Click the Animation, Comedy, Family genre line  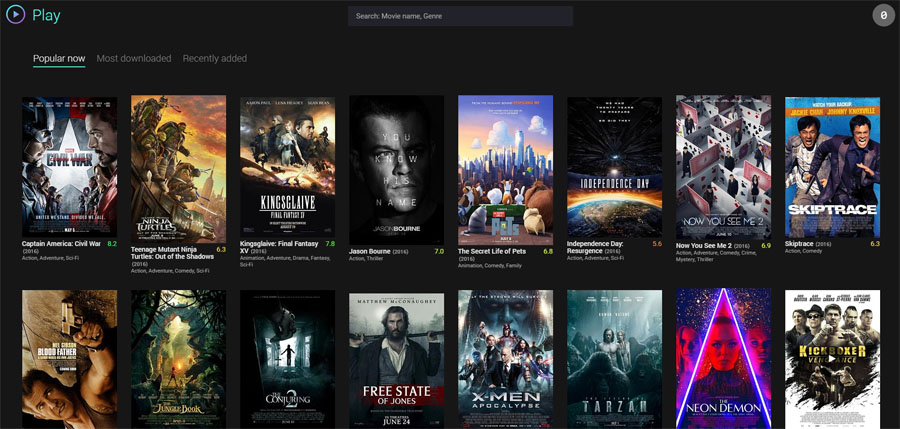[490, 266]
